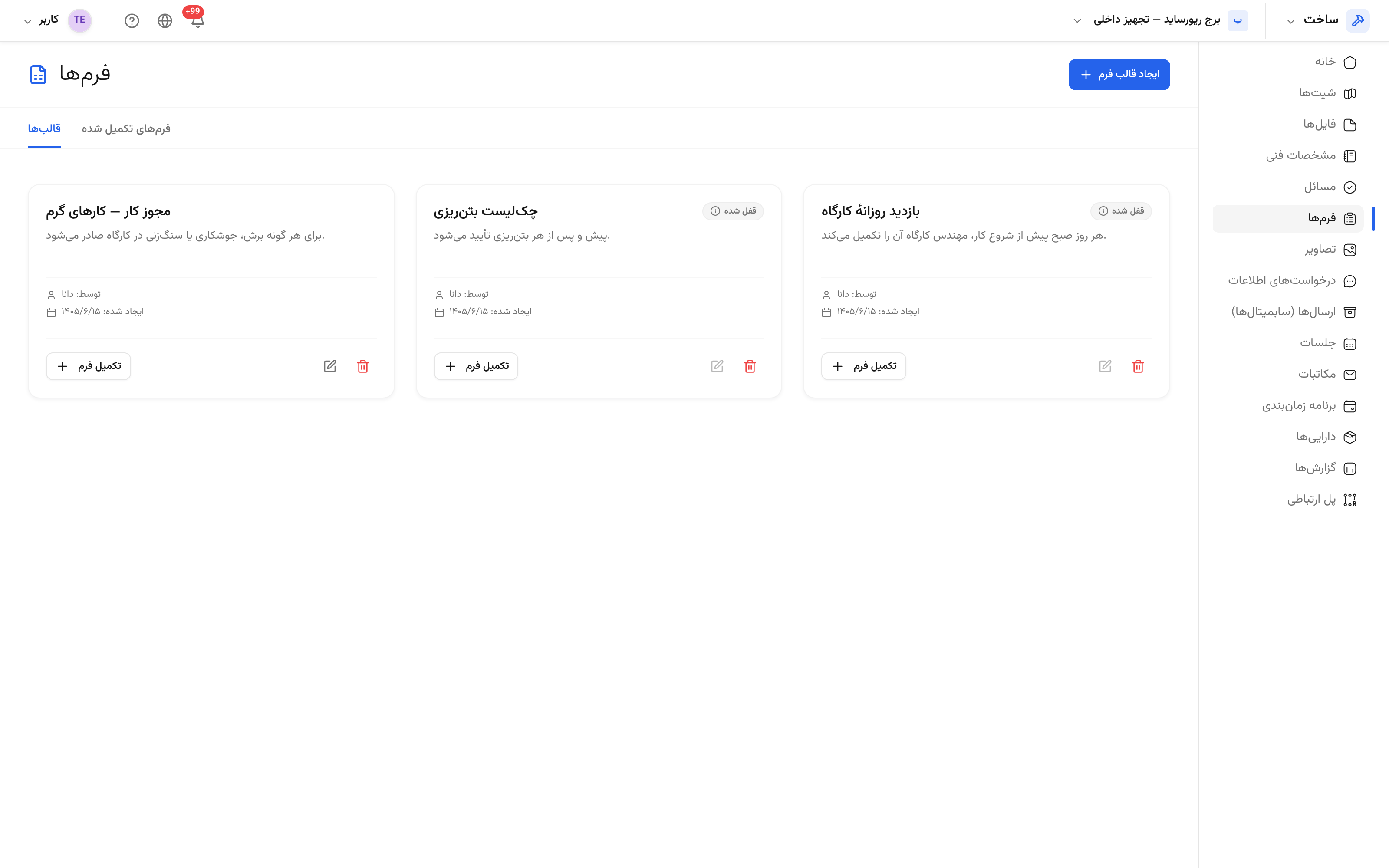The height and width of the screenshot is (868, 1389).
Task: Click تکمیل فرم on بازدید روزانهٔ کارگاه card
Action: click(863, 366)
